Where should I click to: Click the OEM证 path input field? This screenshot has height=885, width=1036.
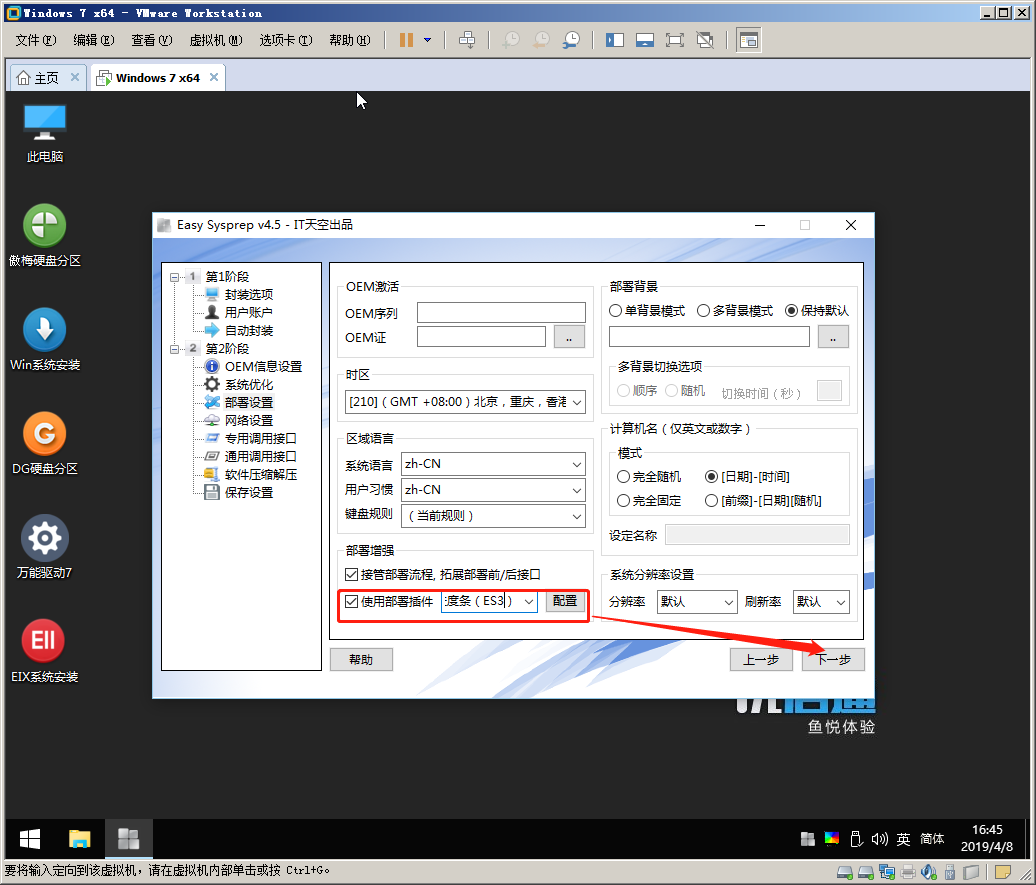[481, 337]
